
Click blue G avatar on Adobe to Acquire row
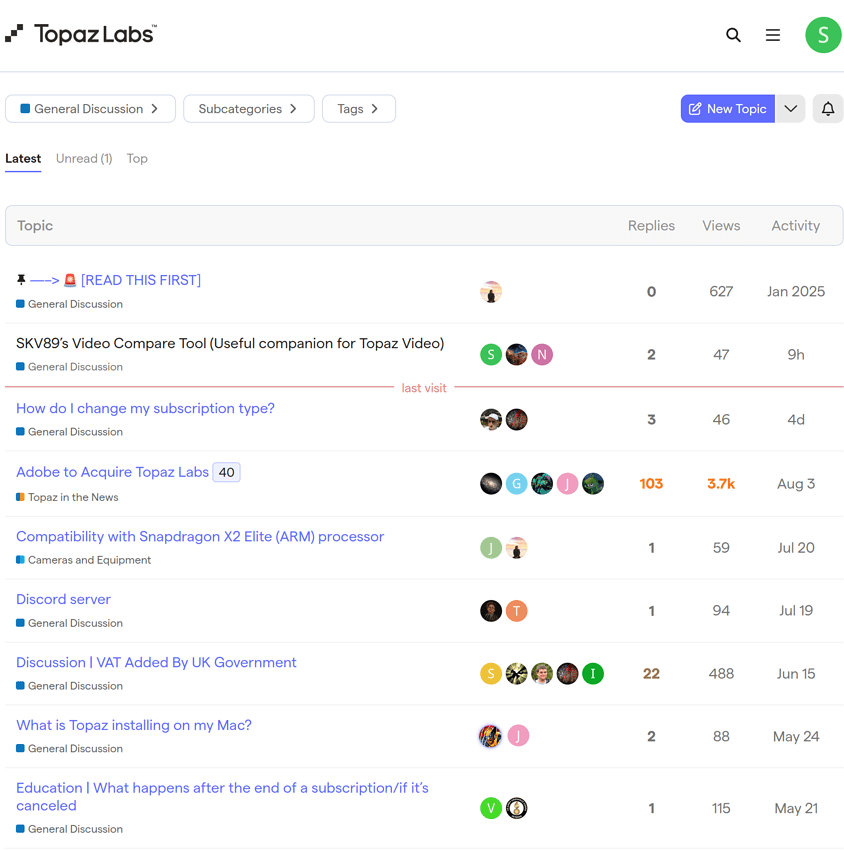click(516, 484)
